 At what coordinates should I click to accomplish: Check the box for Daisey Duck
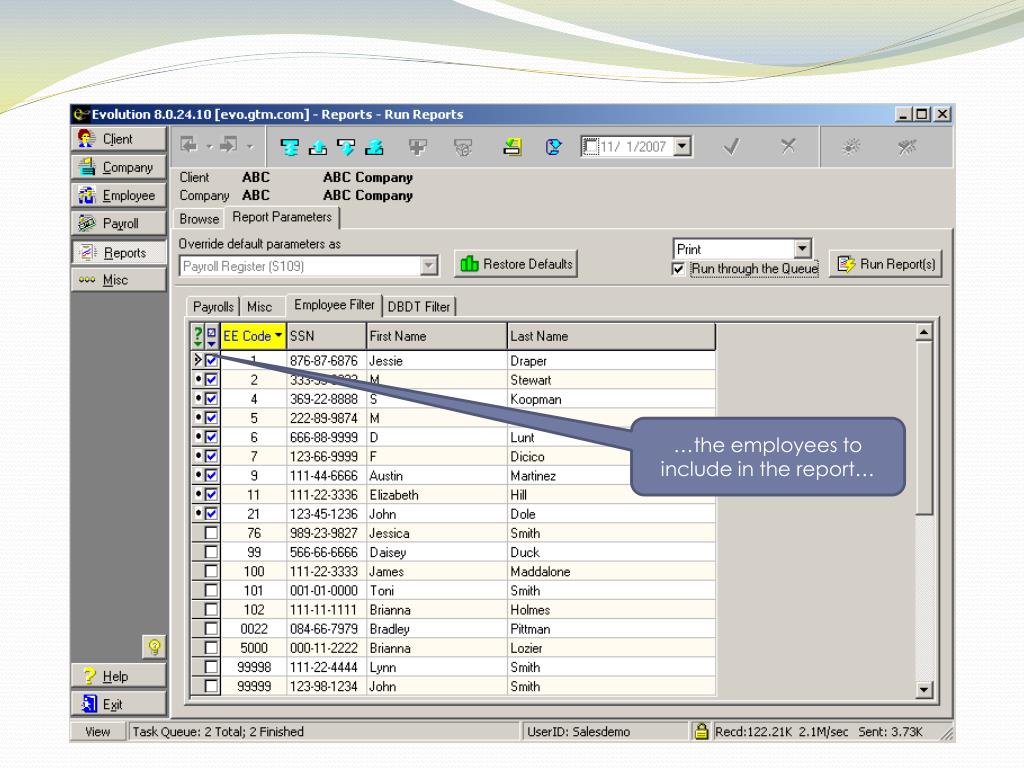coord(211,552)
